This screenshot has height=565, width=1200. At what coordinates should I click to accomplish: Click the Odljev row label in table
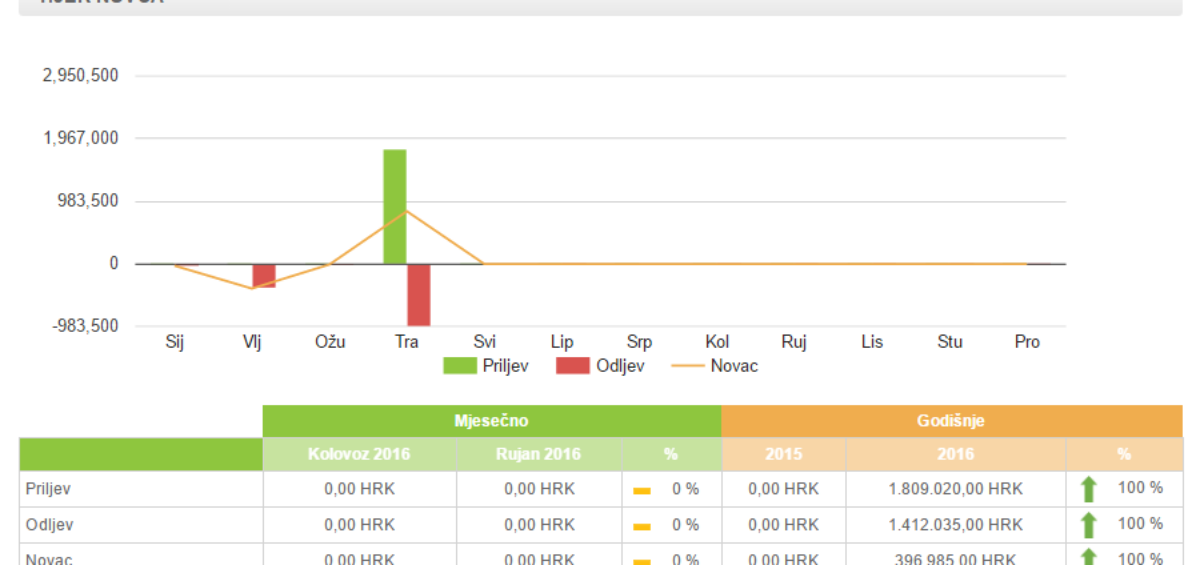coord(48,525)
